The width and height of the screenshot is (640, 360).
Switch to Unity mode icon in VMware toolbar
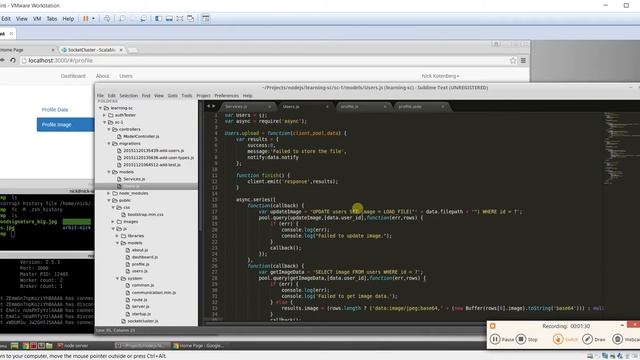pos(191,19)
